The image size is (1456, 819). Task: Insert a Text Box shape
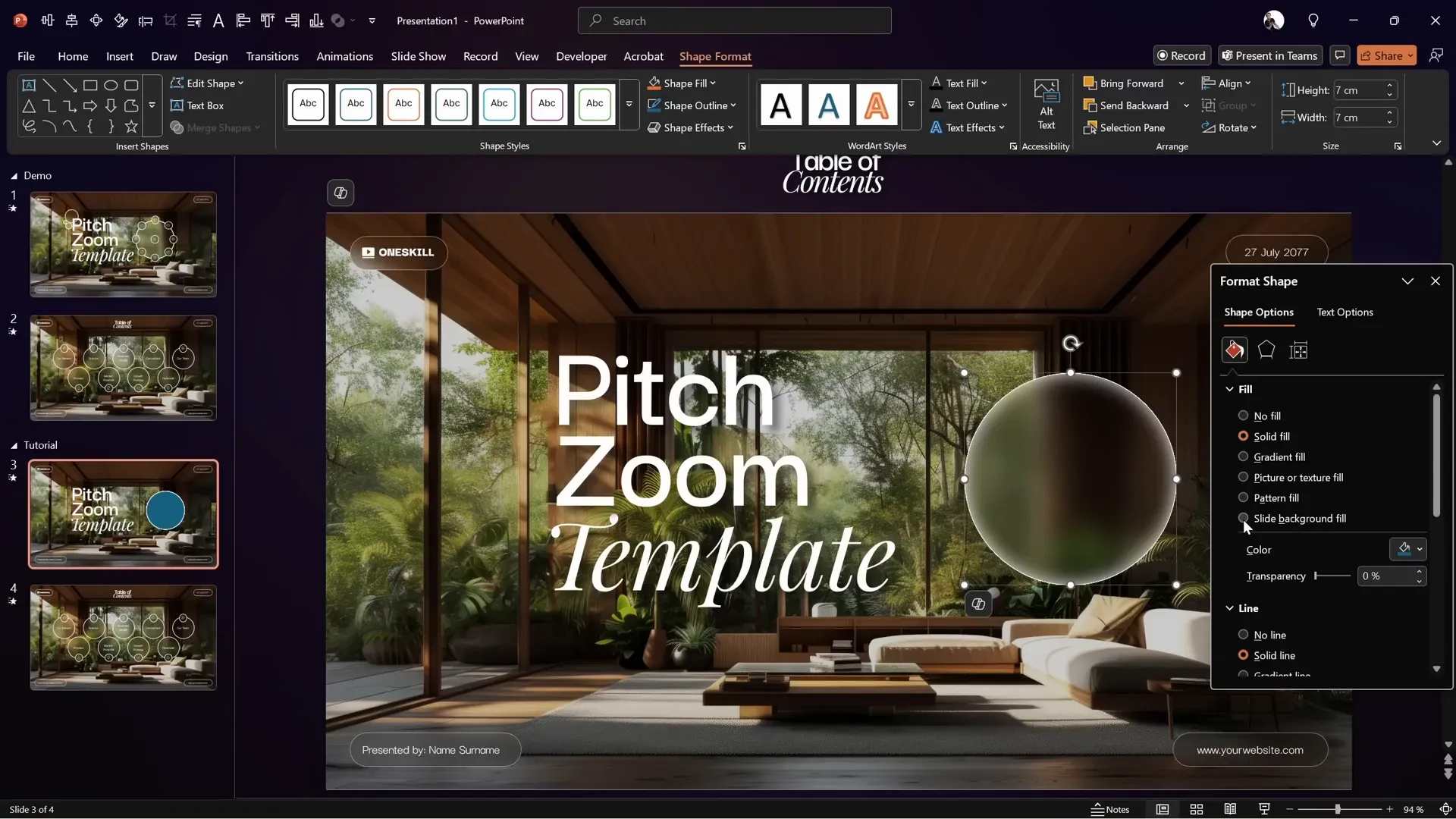point(197,105)
